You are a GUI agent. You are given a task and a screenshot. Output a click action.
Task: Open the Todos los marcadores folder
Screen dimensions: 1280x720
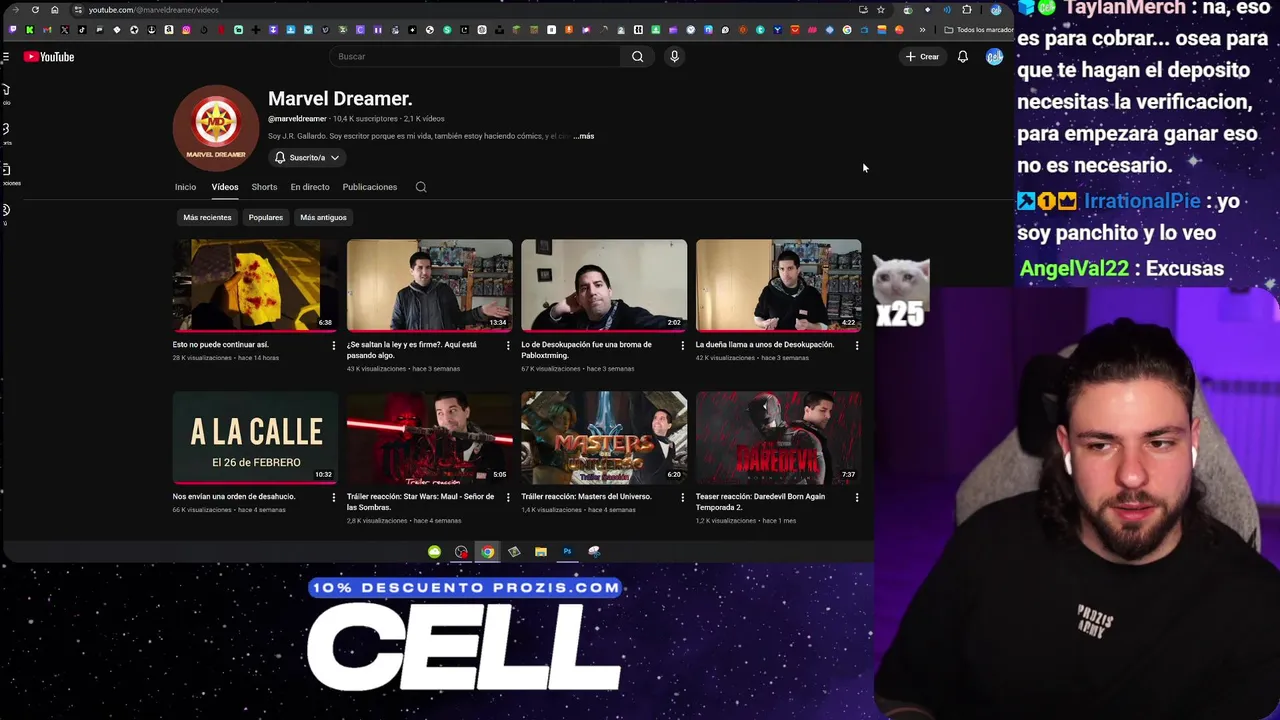pos(978,30)
